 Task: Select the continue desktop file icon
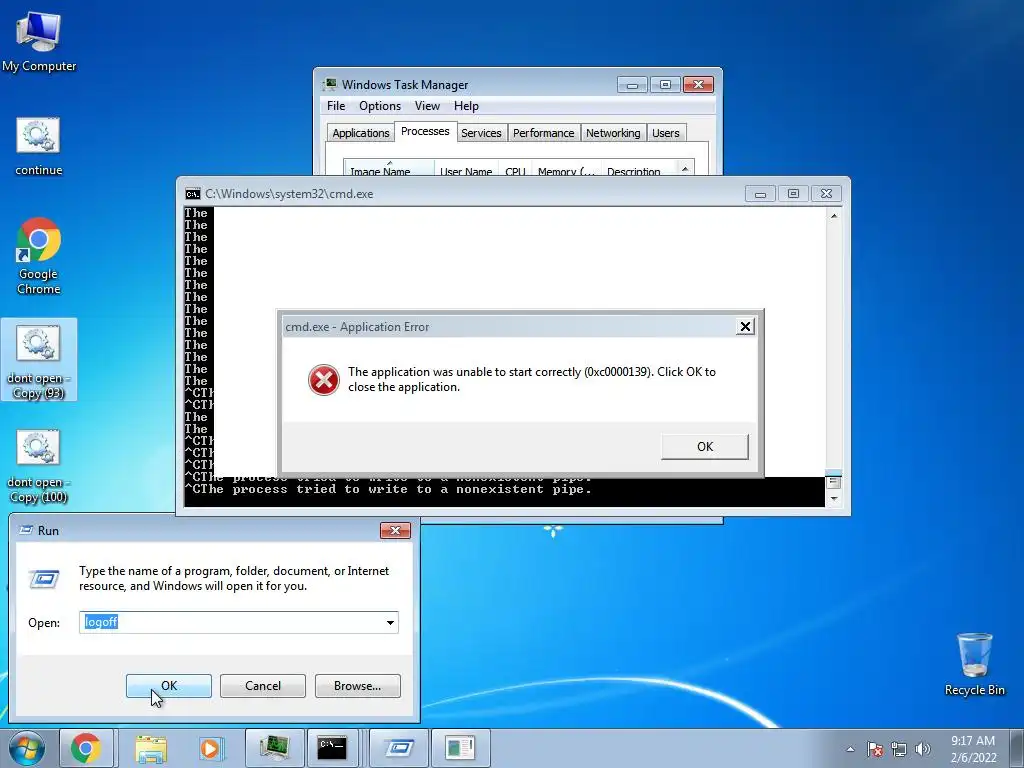coord(39,146)
